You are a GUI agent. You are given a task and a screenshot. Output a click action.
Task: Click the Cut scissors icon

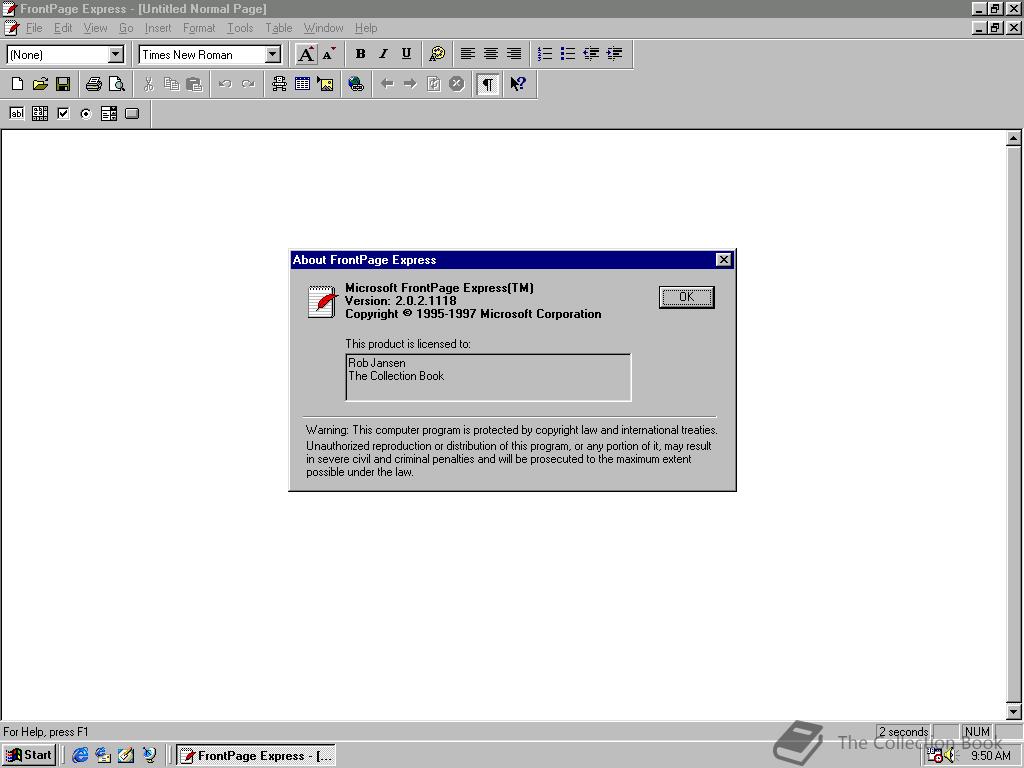[x=148, y=84]
